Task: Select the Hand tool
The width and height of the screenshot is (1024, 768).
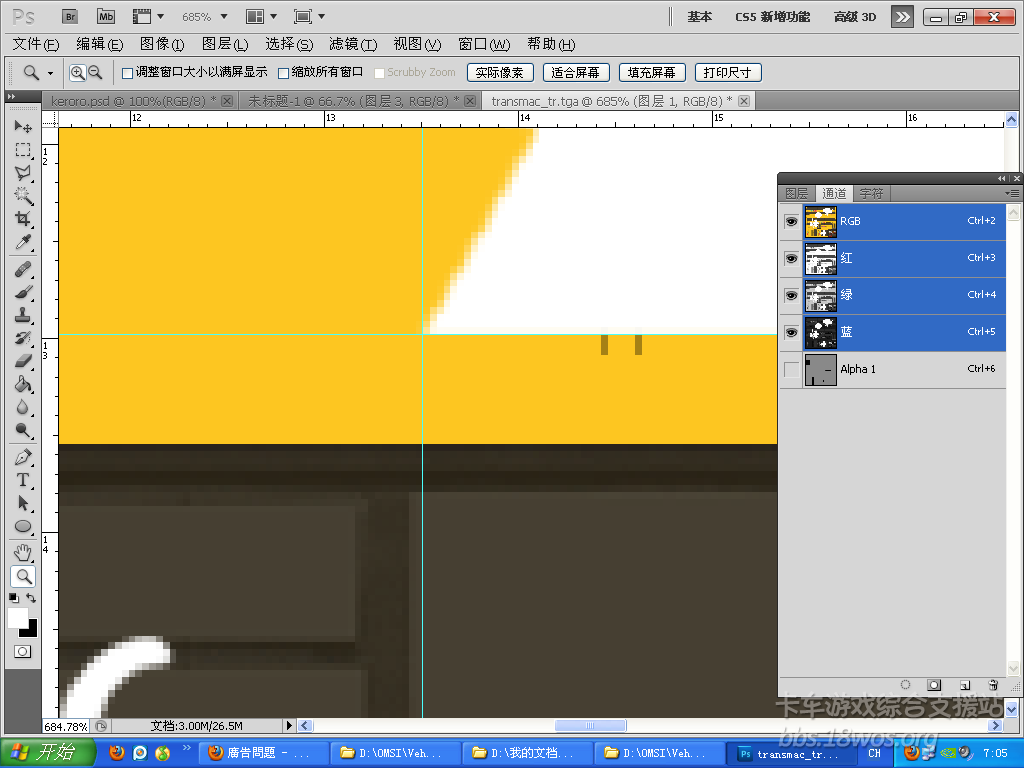Action: [22, 553]
